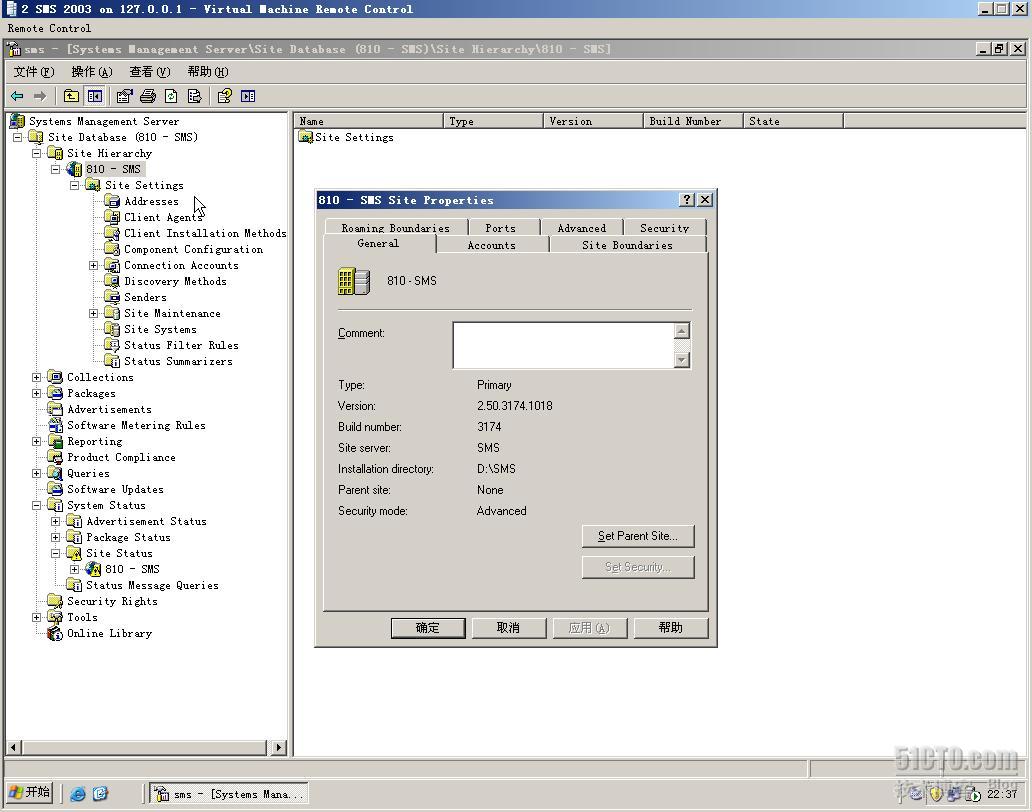This screenshot has height=812, width=1032.
Task: Expand the Connection Accounts node
Action: pyautogui.click(x=94, y=265)
